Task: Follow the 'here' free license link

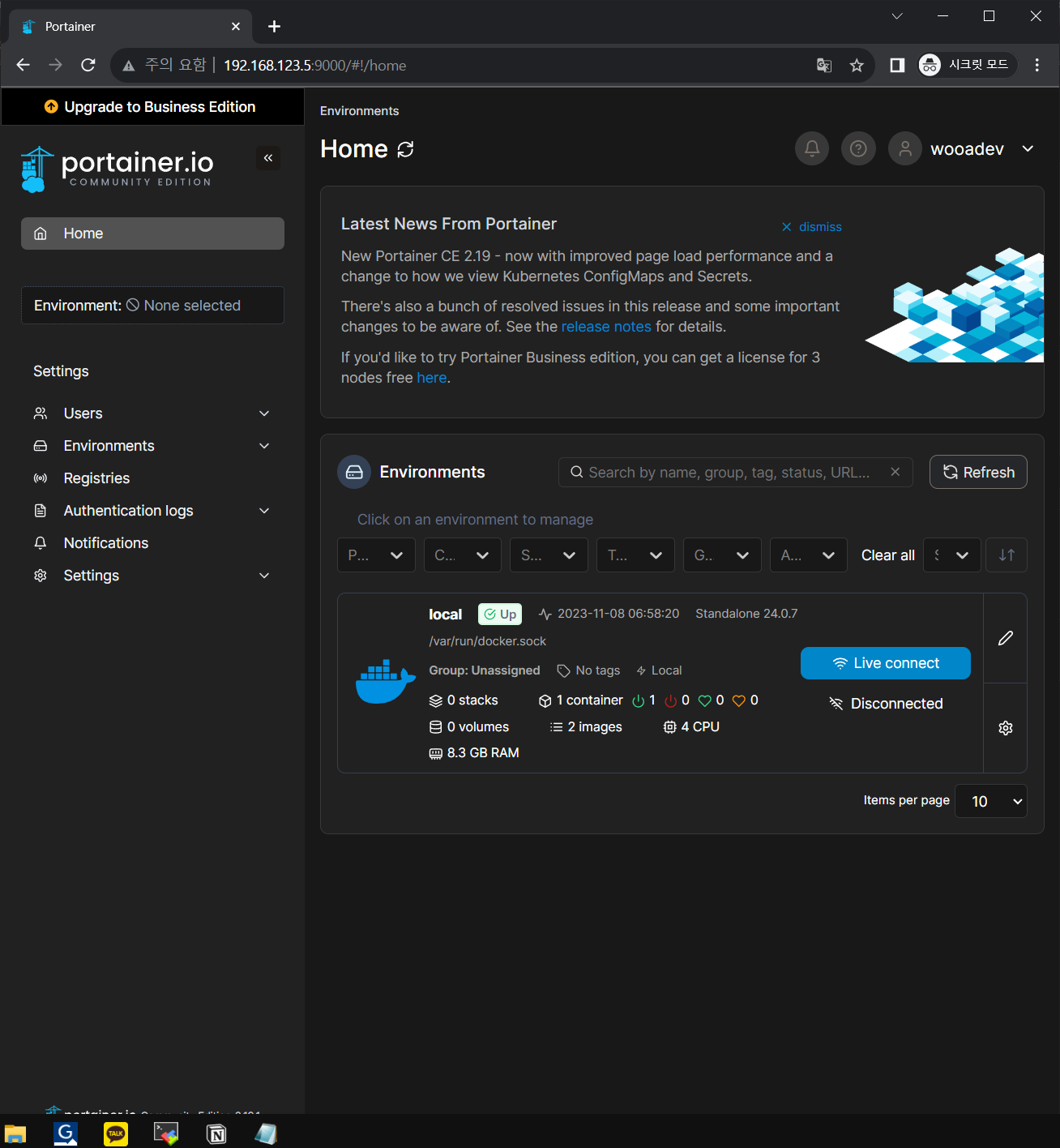Action: 432,378
